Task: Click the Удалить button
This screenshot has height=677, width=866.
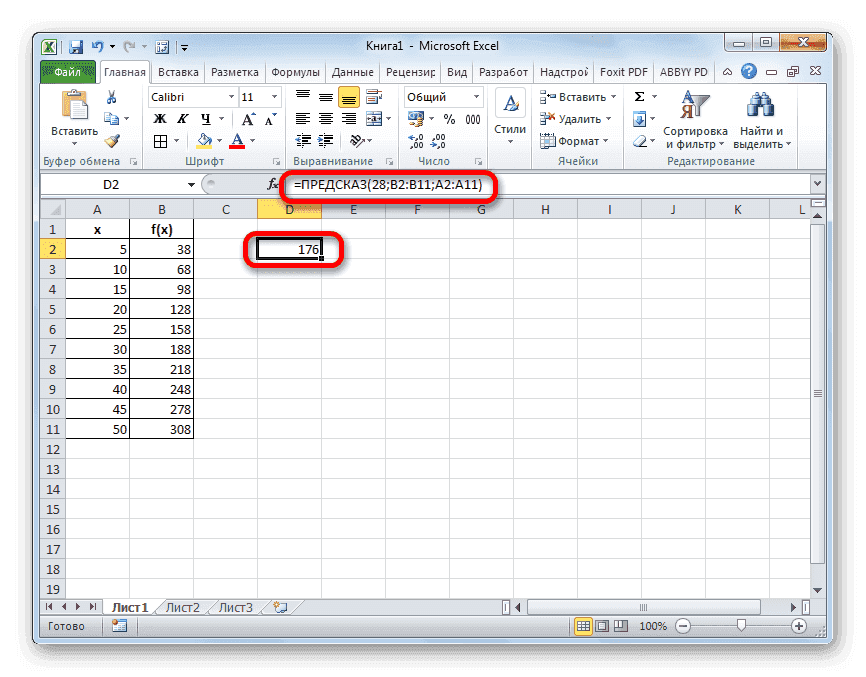Action: [x=573, y=118]
